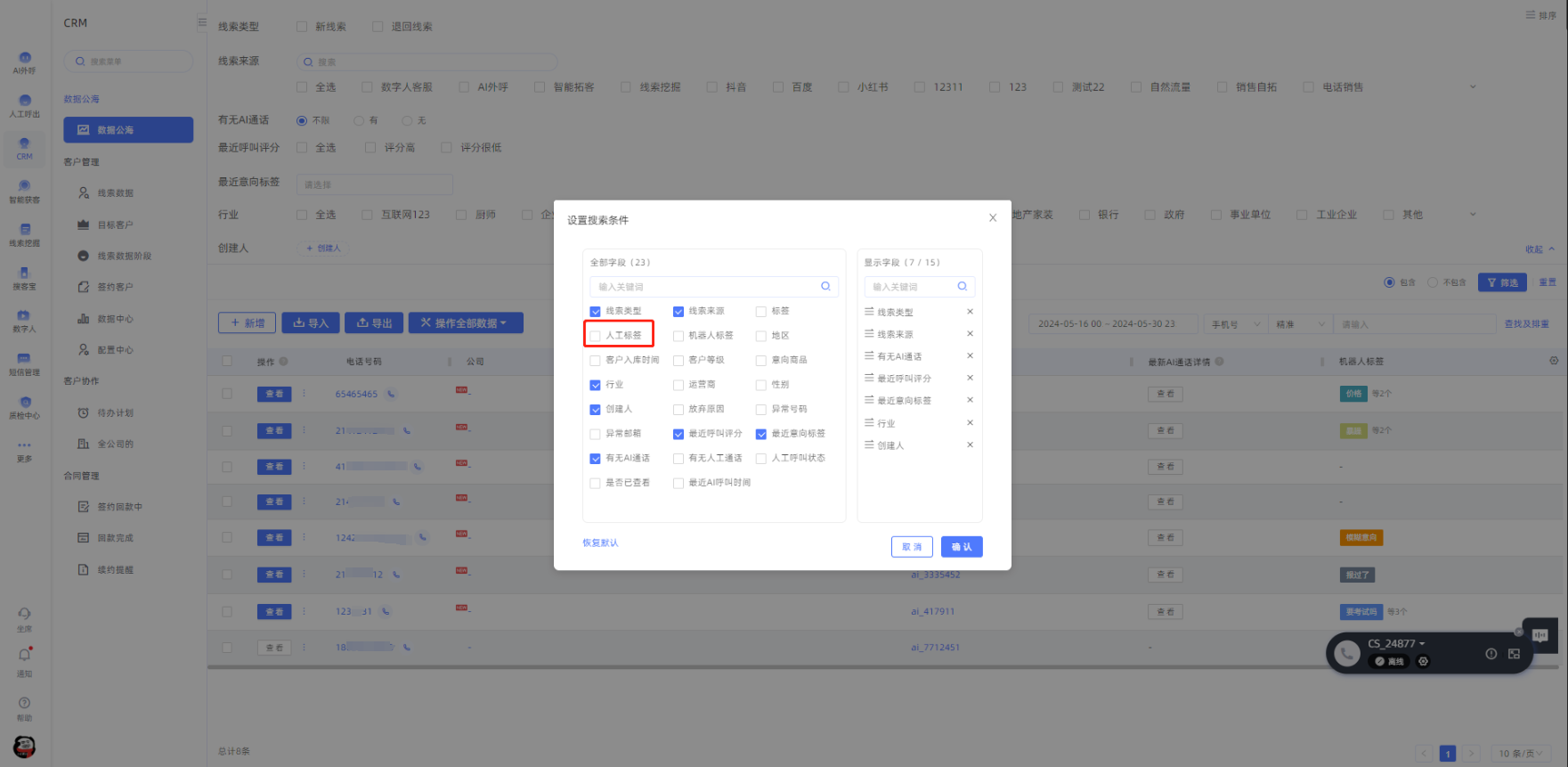This screenshot has width=1568, height=767.
Task: Remove 线索类型 from displayed fields list
Action: click(x=970, y=312)
